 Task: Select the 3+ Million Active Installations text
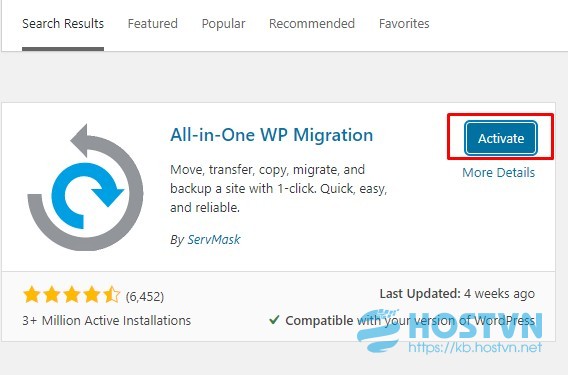pos(106,321)
